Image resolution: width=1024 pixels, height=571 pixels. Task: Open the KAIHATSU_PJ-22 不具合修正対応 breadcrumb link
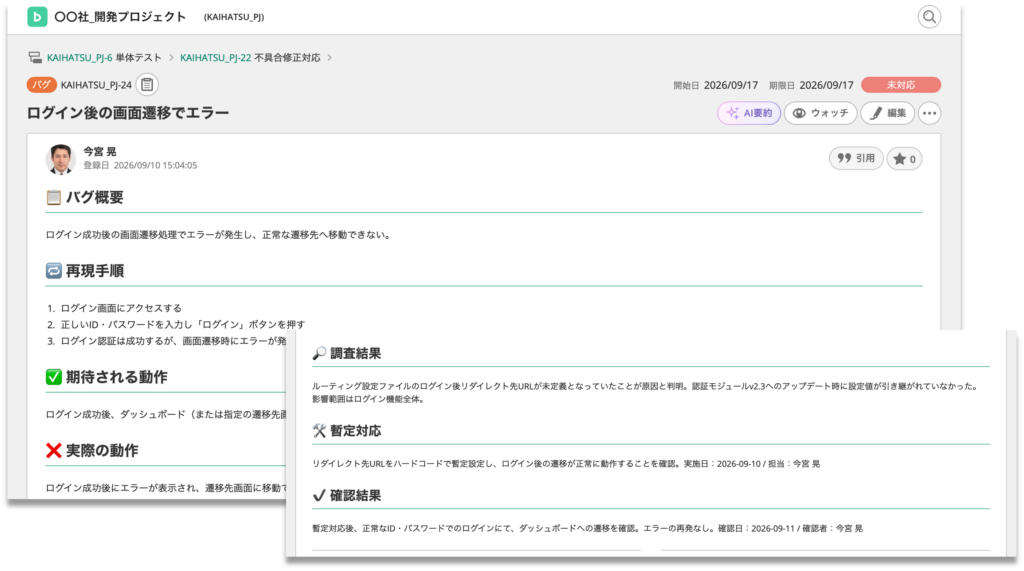coord(250,57)
